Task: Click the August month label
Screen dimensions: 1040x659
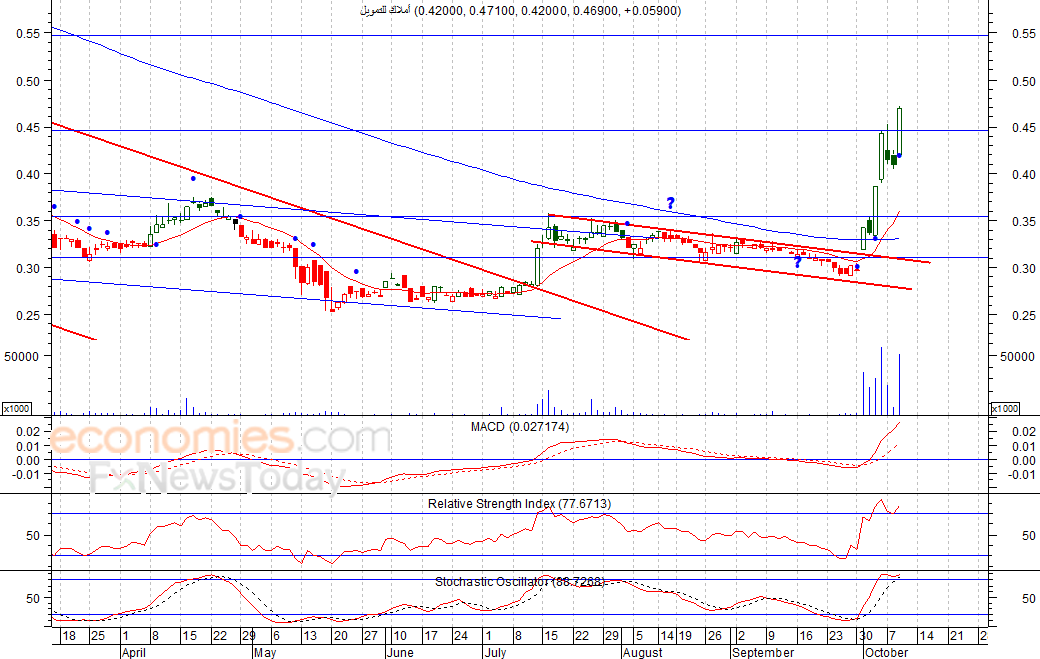Action: pos(643,652)
